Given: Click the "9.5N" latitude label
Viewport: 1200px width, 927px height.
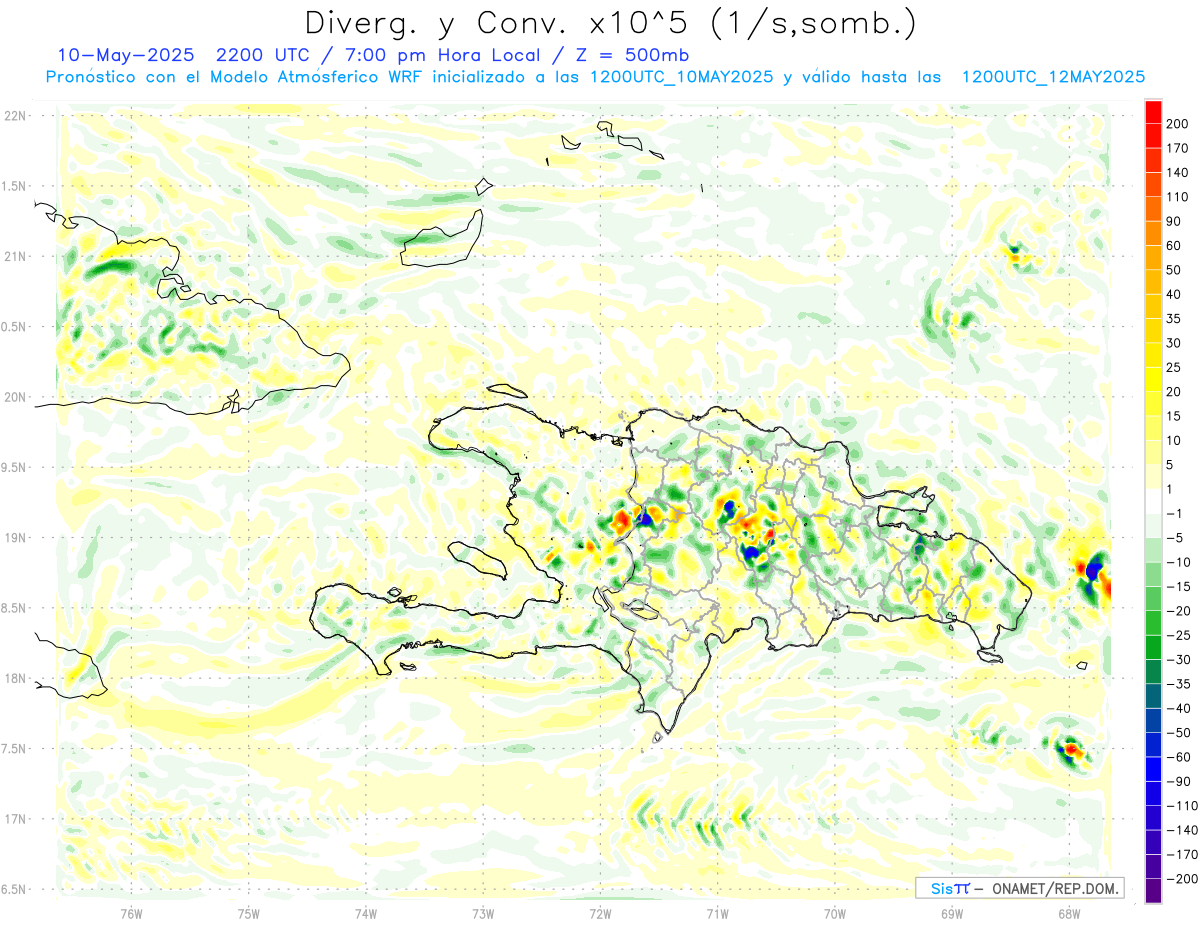Looking at the screenshot, I should (x=15, y=468).
